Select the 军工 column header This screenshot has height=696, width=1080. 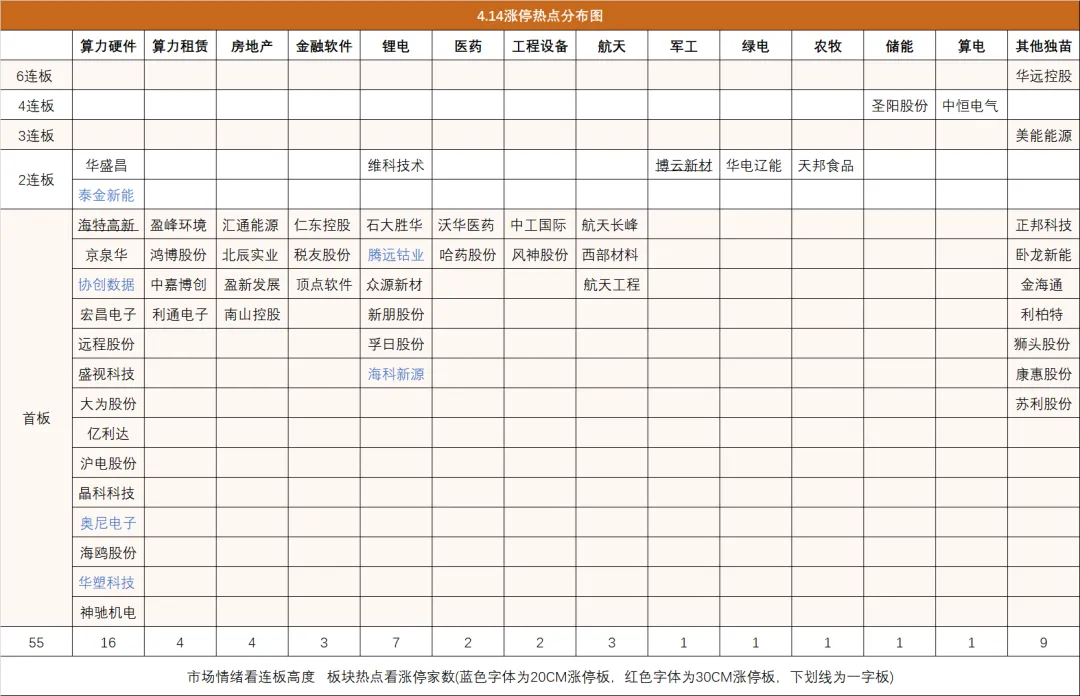pyautogui.click(x=684, y=46)
